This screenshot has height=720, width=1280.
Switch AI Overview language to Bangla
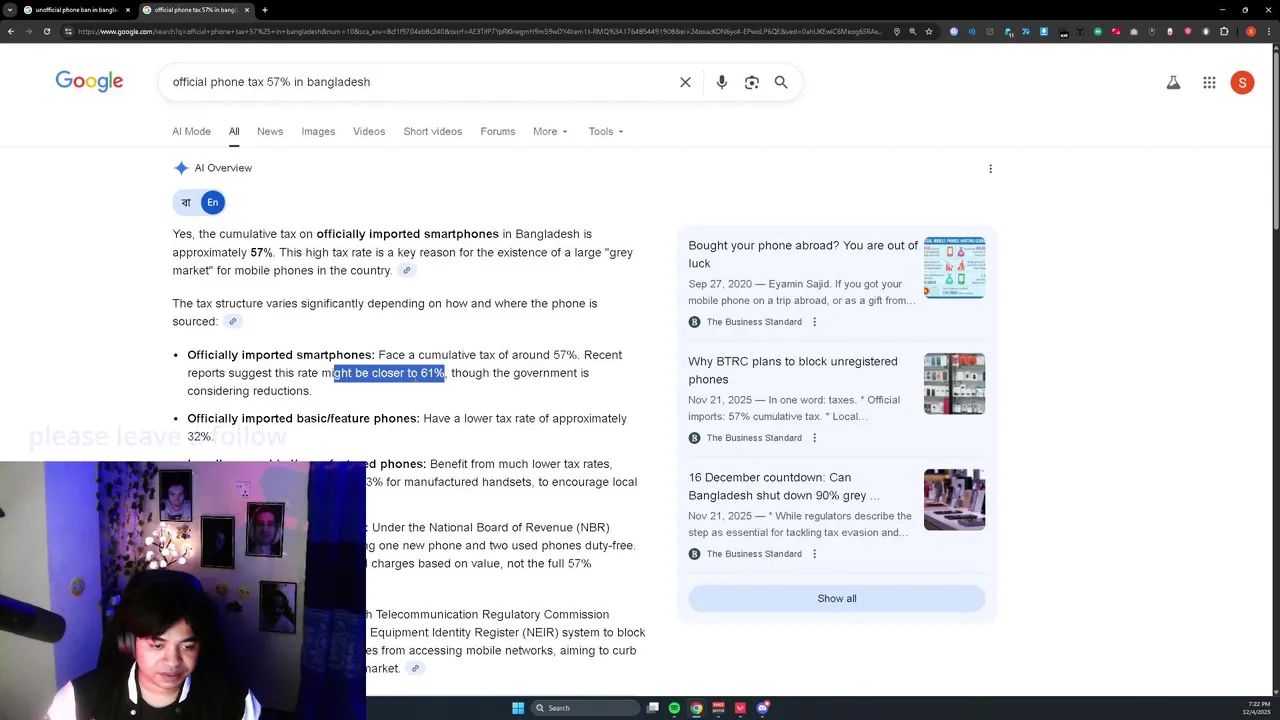186,203
